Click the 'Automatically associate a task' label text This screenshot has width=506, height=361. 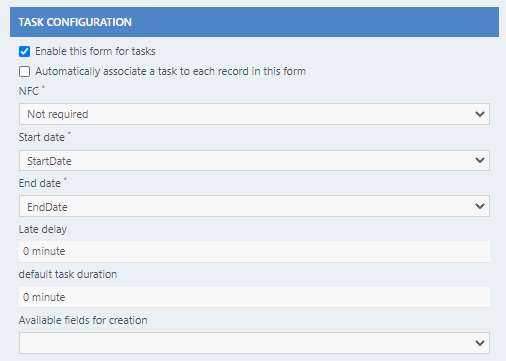click(170, 71)
